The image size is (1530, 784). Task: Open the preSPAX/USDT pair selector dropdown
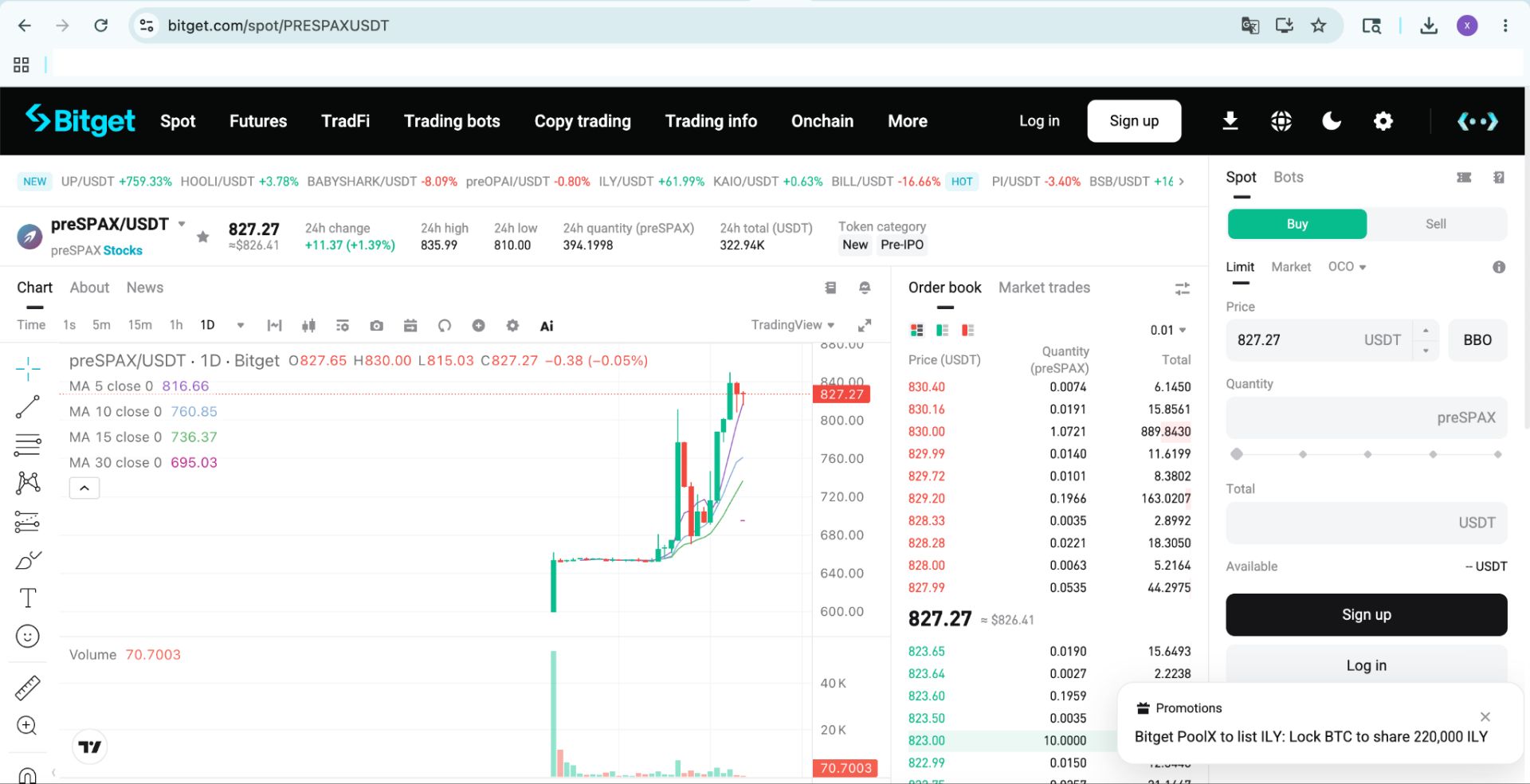click(182, 224)
